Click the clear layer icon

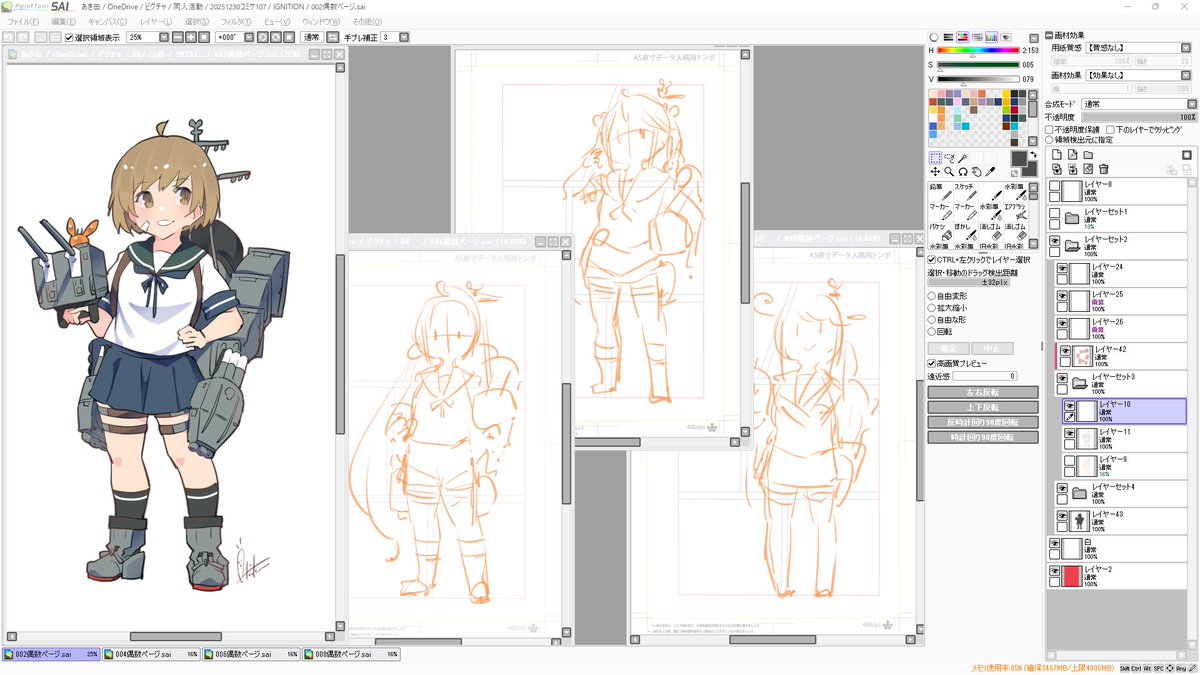(x=1088, y=169)
